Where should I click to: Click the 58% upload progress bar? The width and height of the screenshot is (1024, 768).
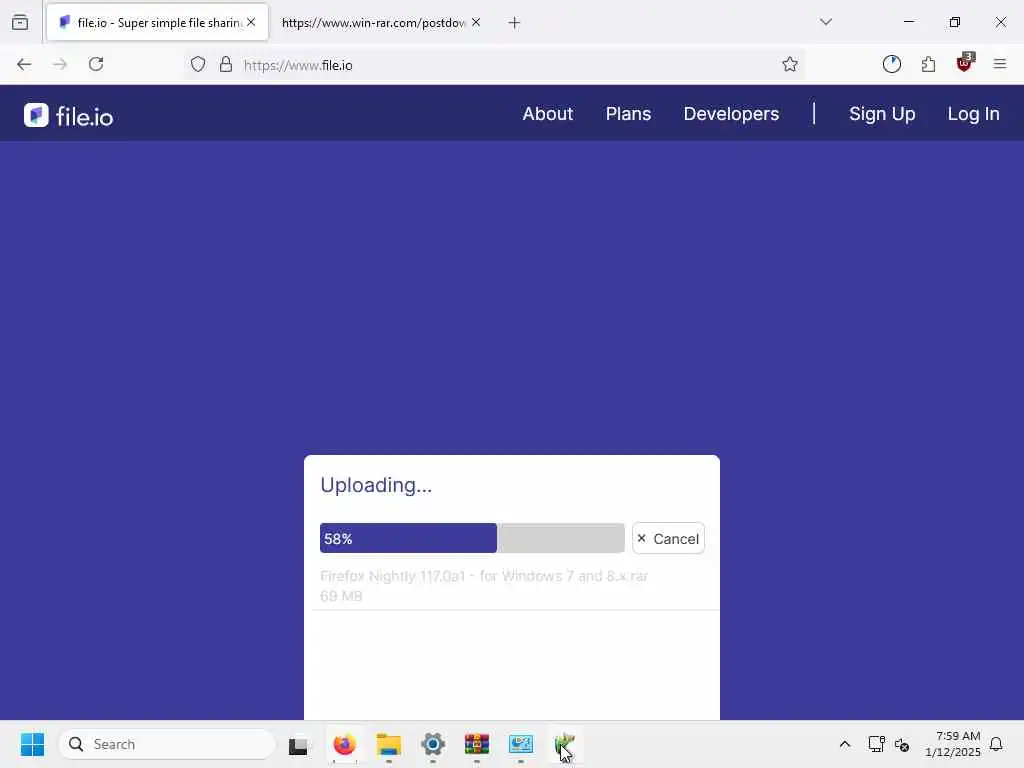tap(472, 538)
